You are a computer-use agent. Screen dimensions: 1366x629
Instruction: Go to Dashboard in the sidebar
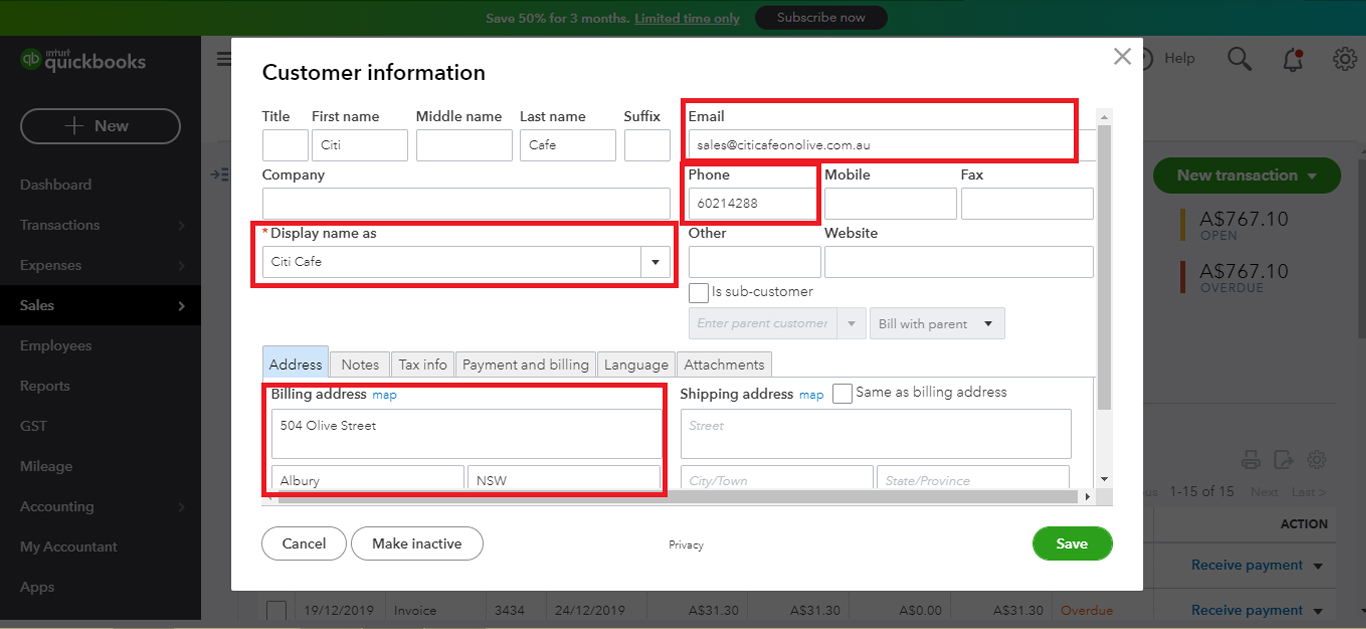point(56,185)
